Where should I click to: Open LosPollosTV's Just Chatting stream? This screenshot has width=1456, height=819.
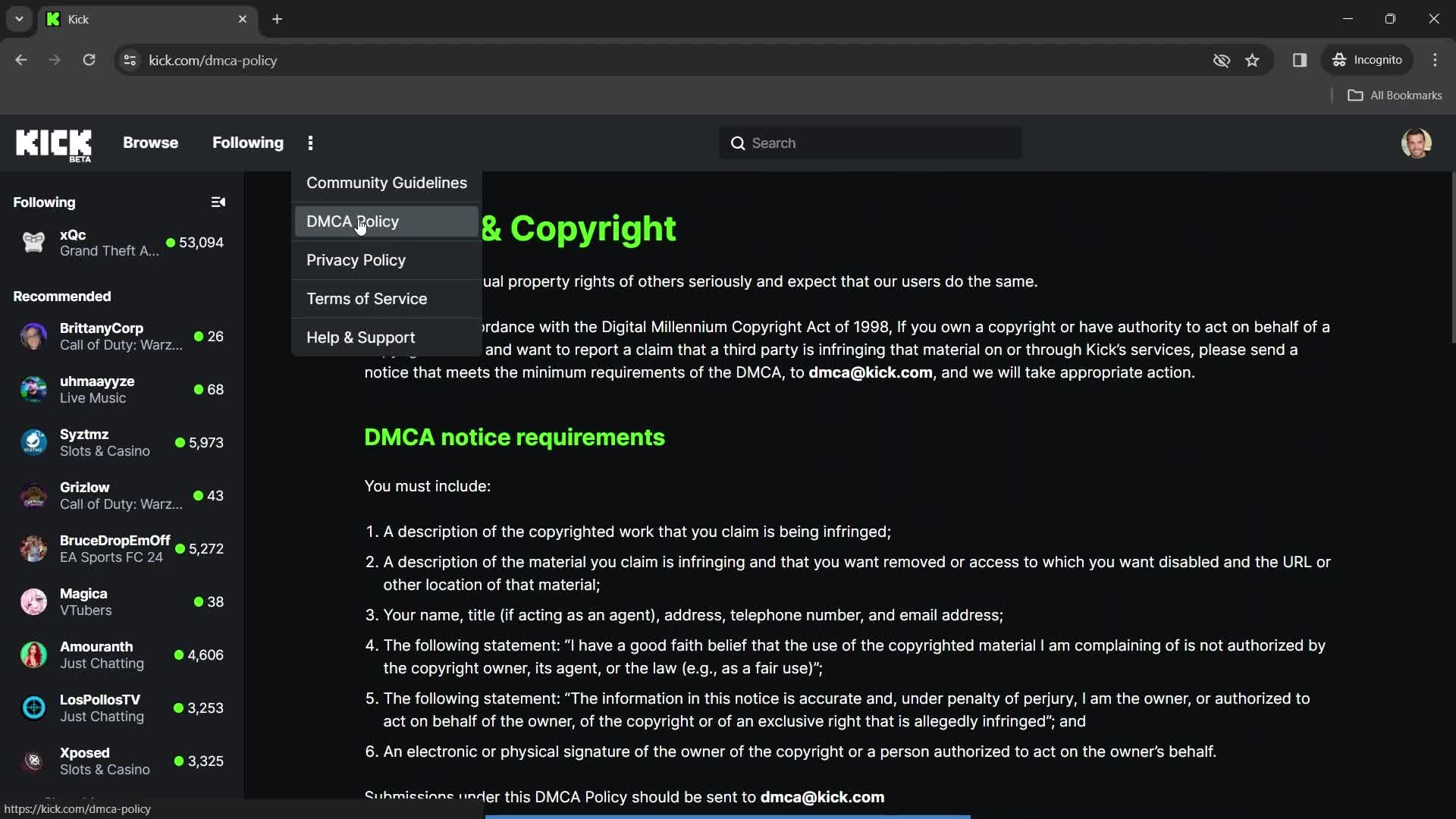point(121,708)
